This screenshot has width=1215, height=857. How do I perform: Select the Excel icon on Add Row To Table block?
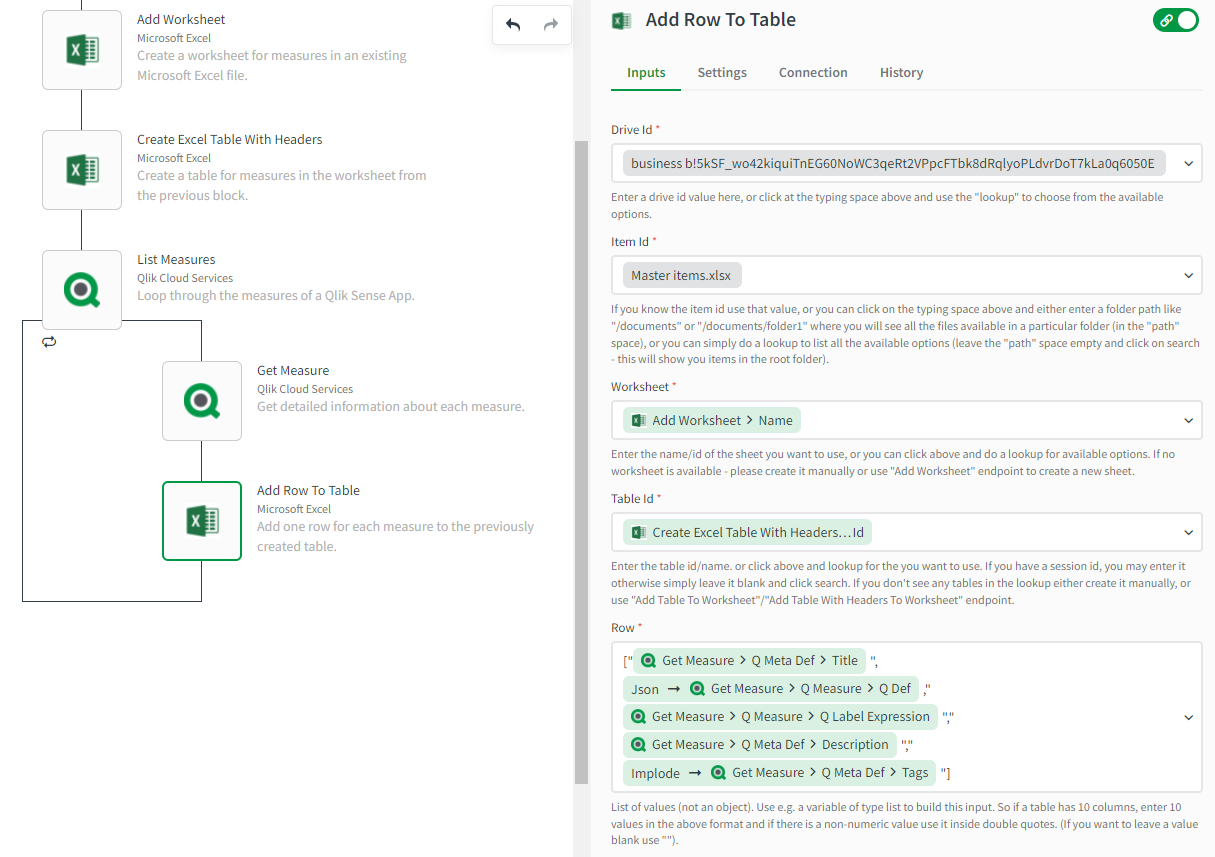202,521
